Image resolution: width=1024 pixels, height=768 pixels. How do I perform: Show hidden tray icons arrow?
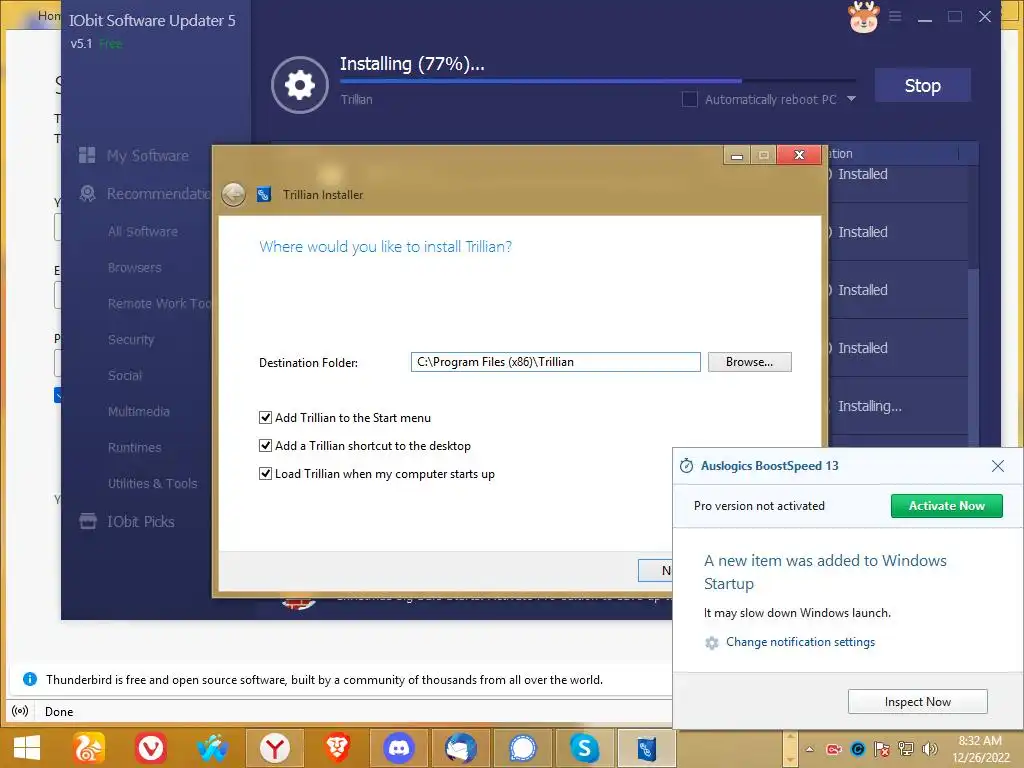click(810, 749)
